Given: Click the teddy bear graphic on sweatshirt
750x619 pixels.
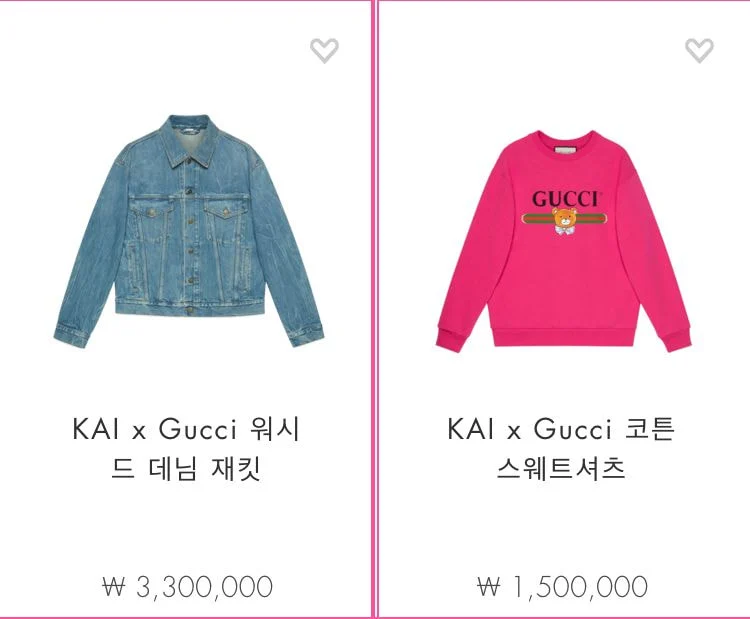Looking at the screenshot, I should pos(564,221).
